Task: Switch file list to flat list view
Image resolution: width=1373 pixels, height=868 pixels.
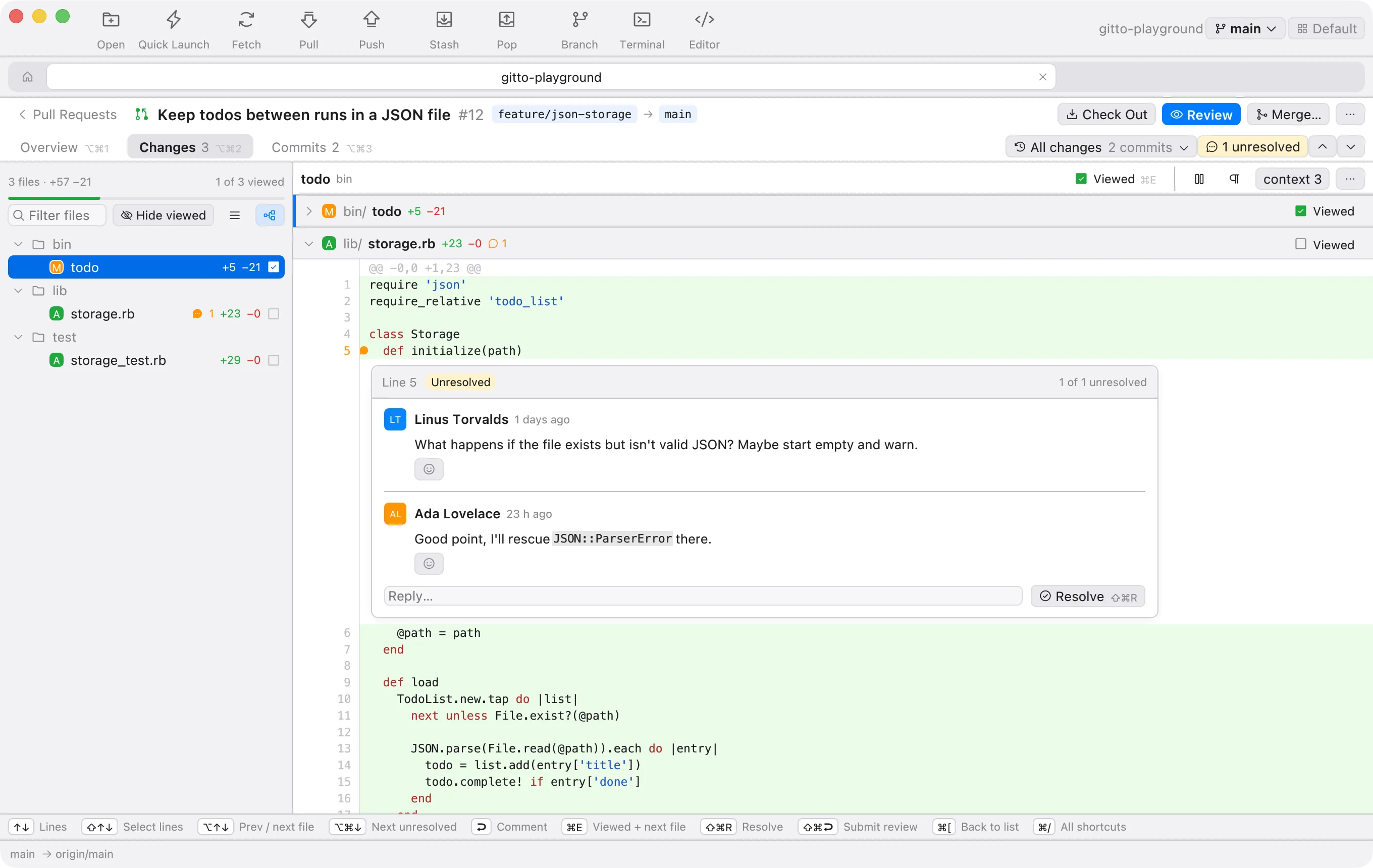Action: (234, 215)
